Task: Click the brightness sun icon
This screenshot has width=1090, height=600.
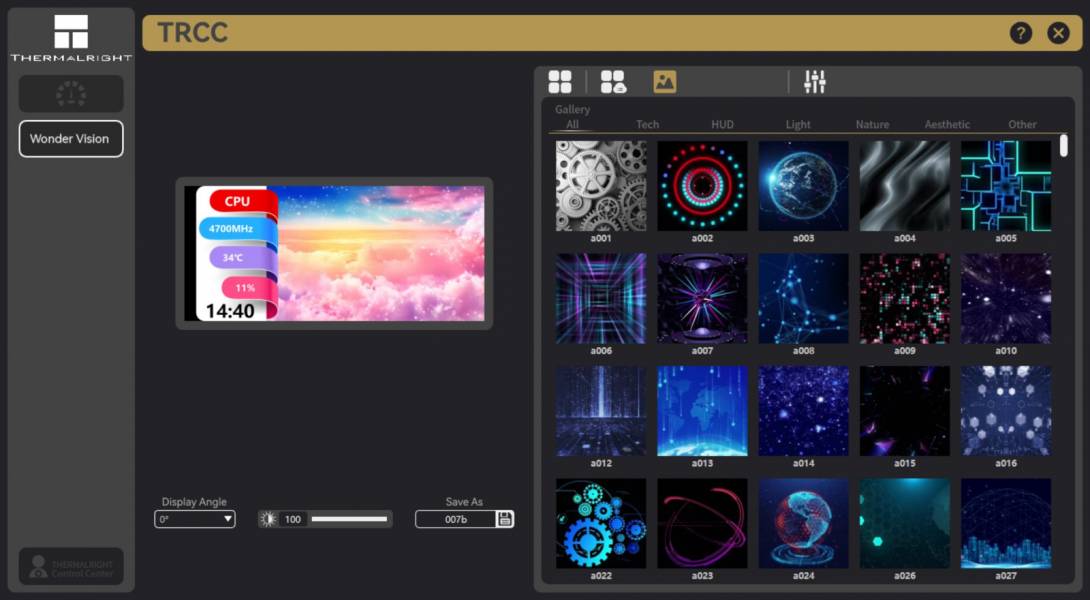Action: pos(268,519)
